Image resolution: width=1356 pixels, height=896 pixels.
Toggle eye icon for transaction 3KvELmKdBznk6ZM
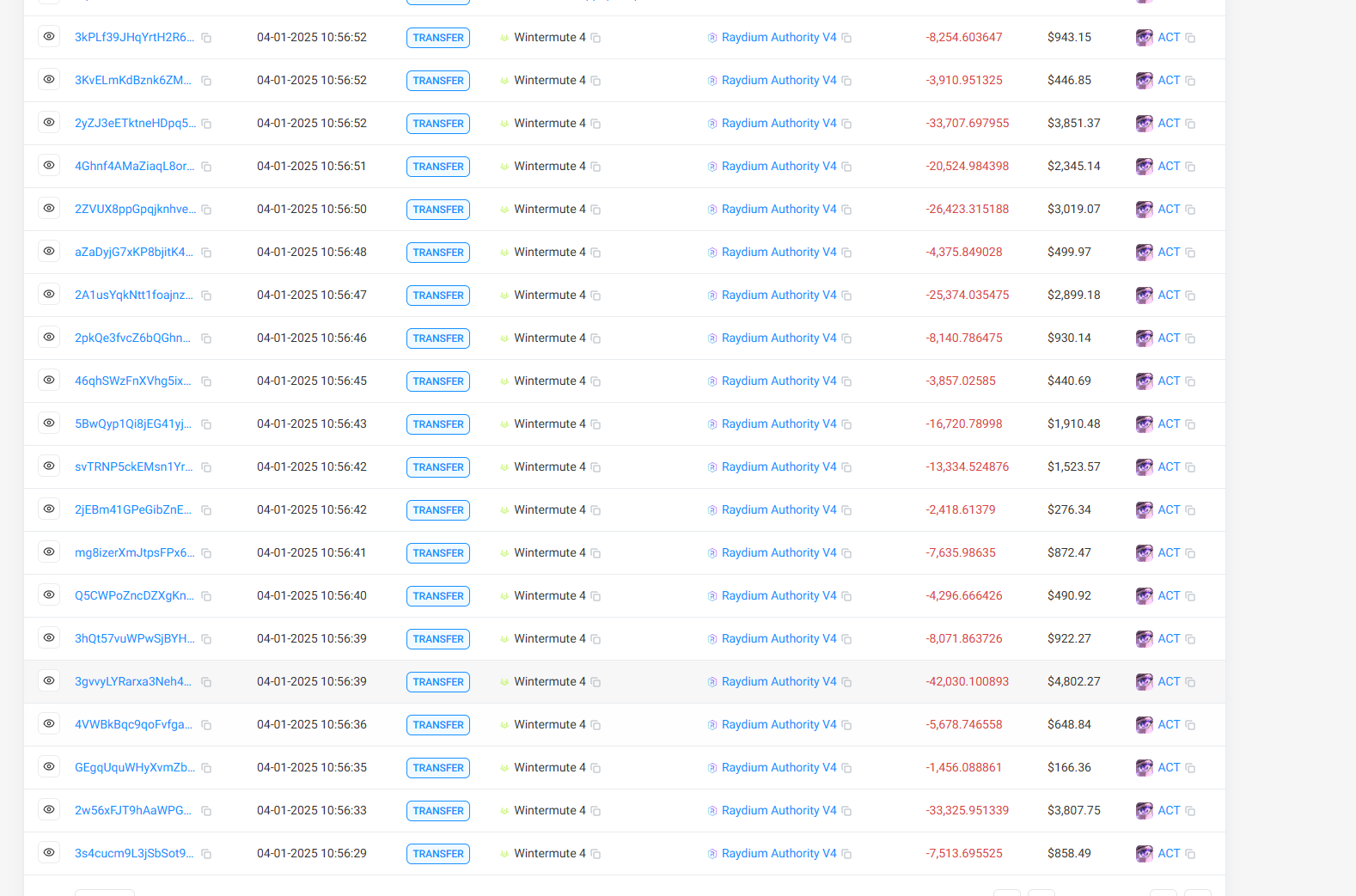[49, 80]
